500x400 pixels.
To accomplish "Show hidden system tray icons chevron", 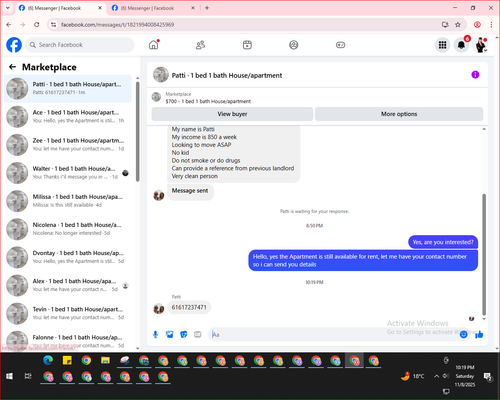I will coord(436,376).
